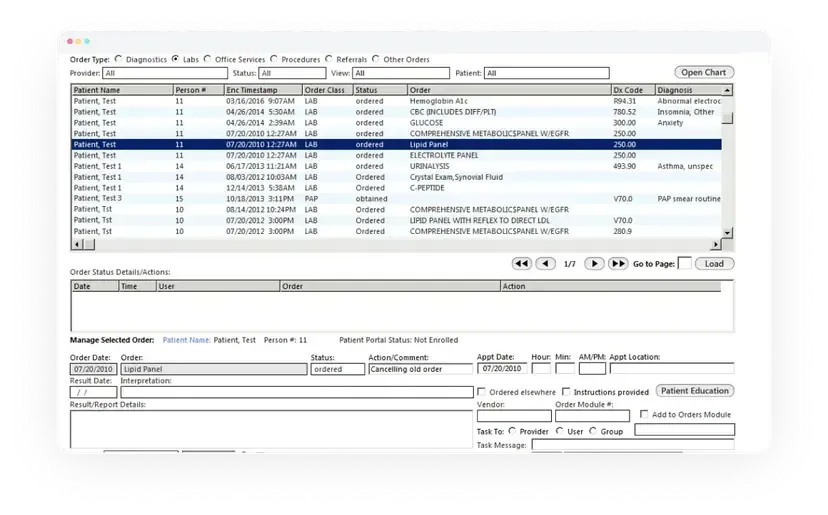The width and height of the screenshot is (828, 515).
Task: Click the Open Chart button
Action: coord(704,72)
